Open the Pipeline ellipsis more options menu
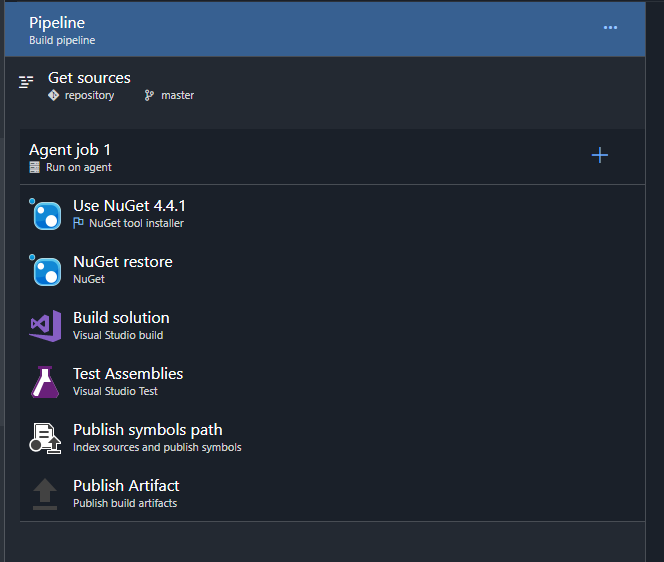 [610, 28]
